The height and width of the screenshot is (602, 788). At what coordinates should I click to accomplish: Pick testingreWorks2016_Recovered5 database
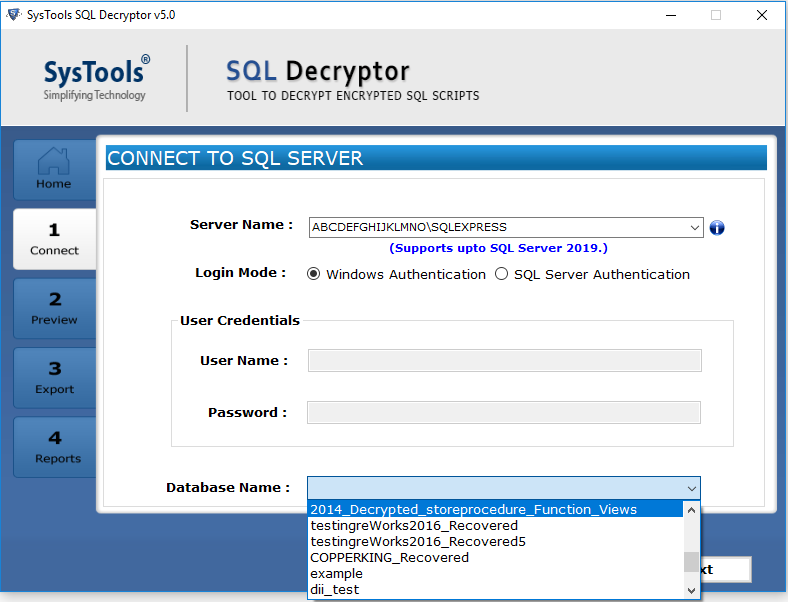418,541
